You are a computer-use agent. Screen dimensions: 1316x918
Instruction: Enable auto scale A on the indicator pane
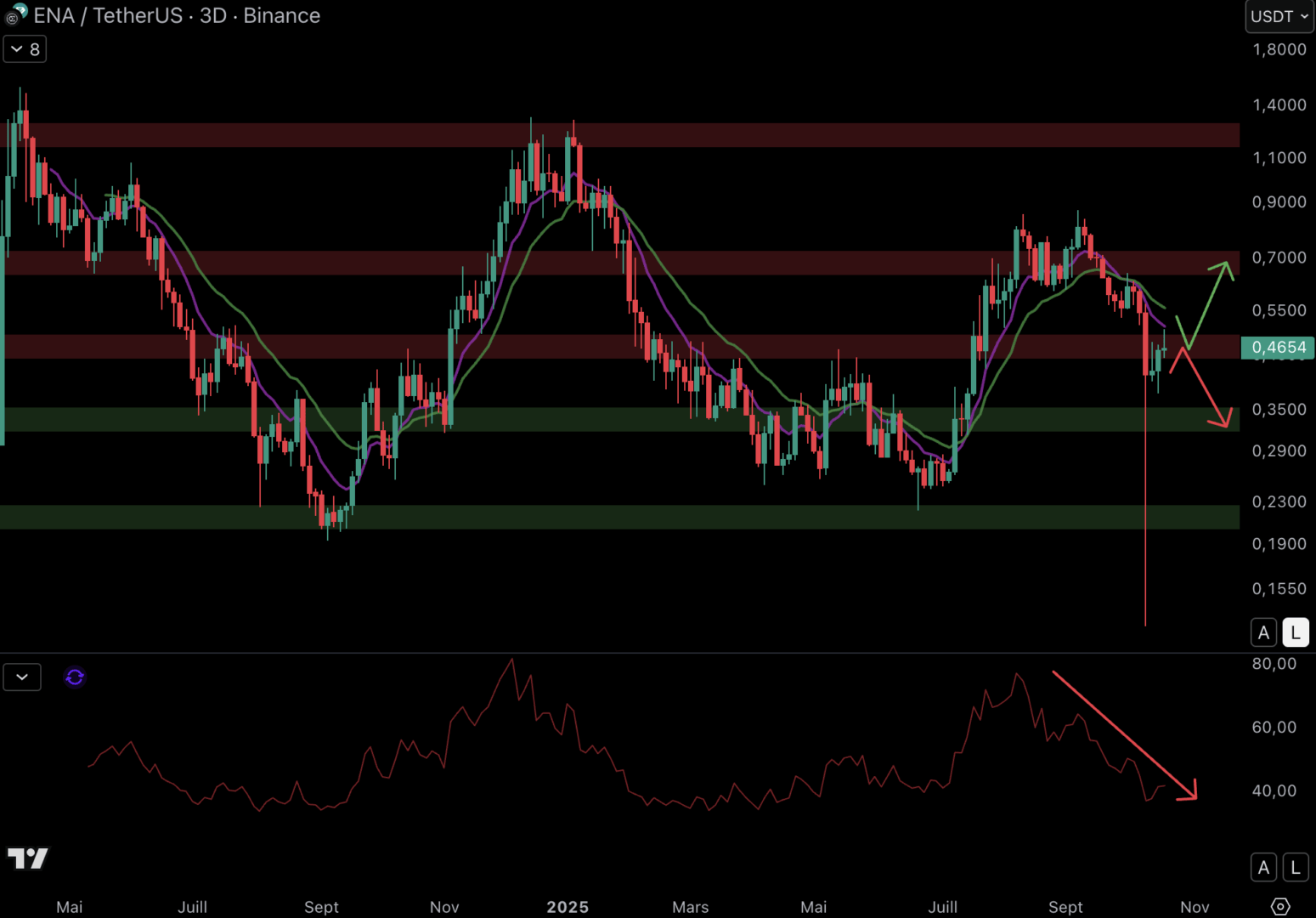pyautogui.click(x=1263, y=867)
